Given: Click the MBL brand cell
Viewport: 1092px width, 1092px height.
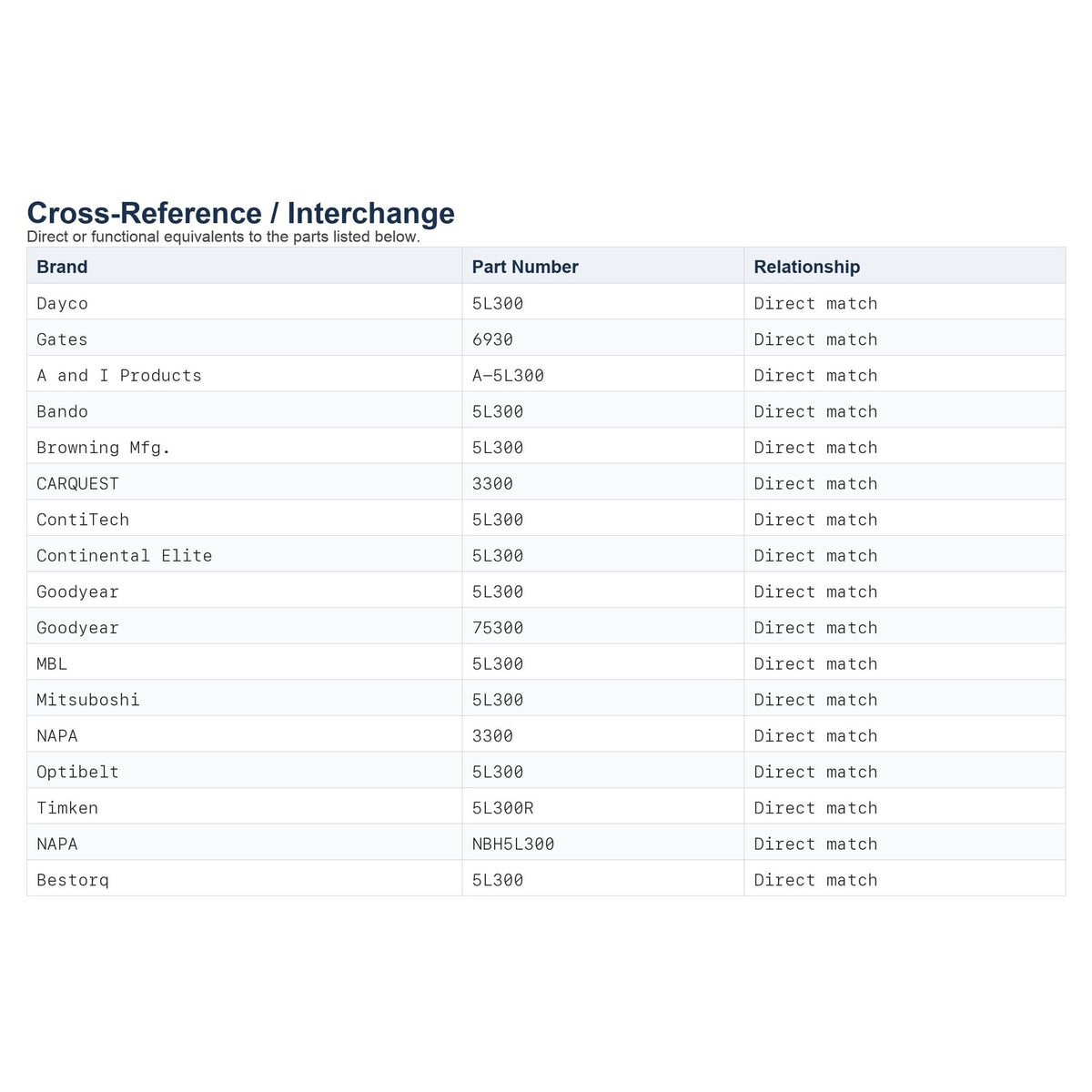Looking at the screenshot, I should pyautogui.click(x=245, y=662).
